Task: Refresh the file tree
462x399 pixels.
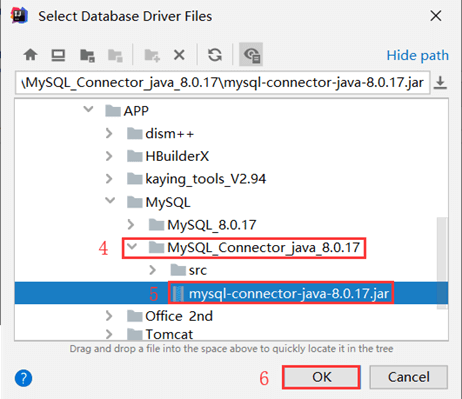Action: tap(215, 55)
